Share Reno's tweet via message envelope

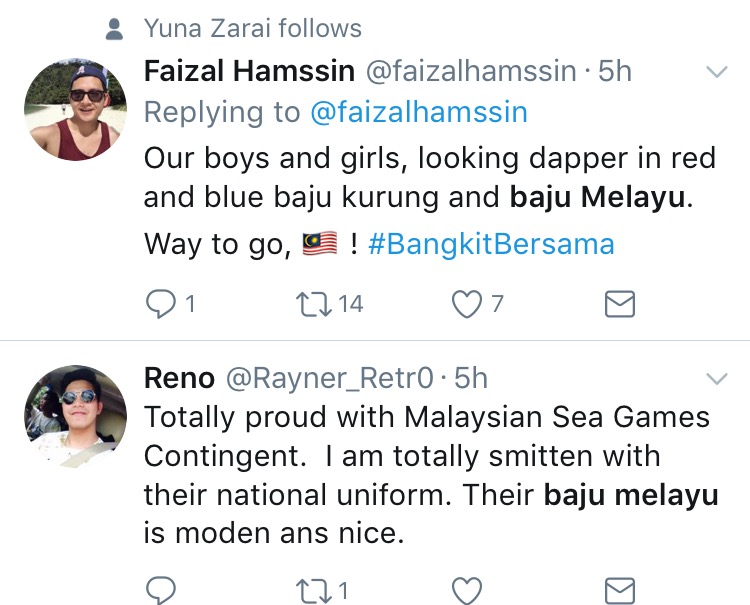point(620,590)
